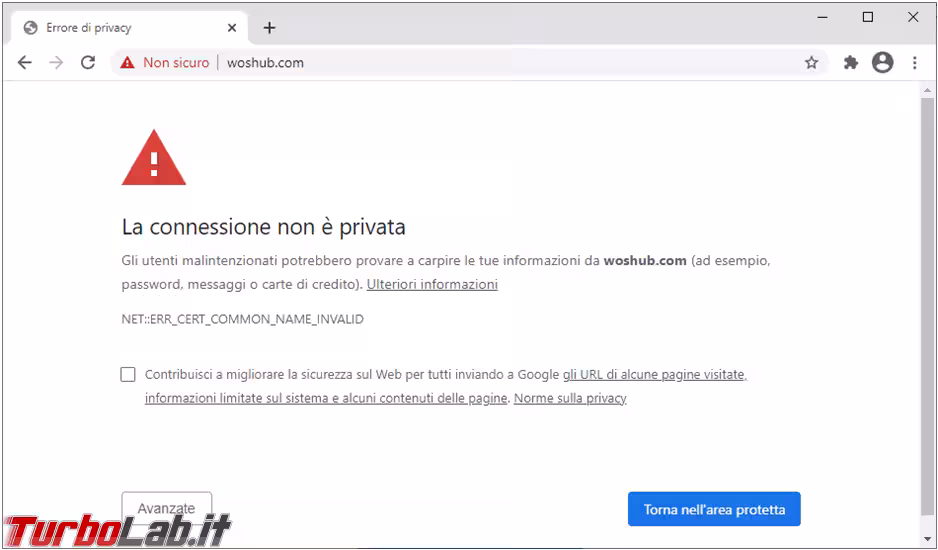This screenshot has height=550, width=938.
Task: Click the Non sicuro label
Action: point(176,62)
